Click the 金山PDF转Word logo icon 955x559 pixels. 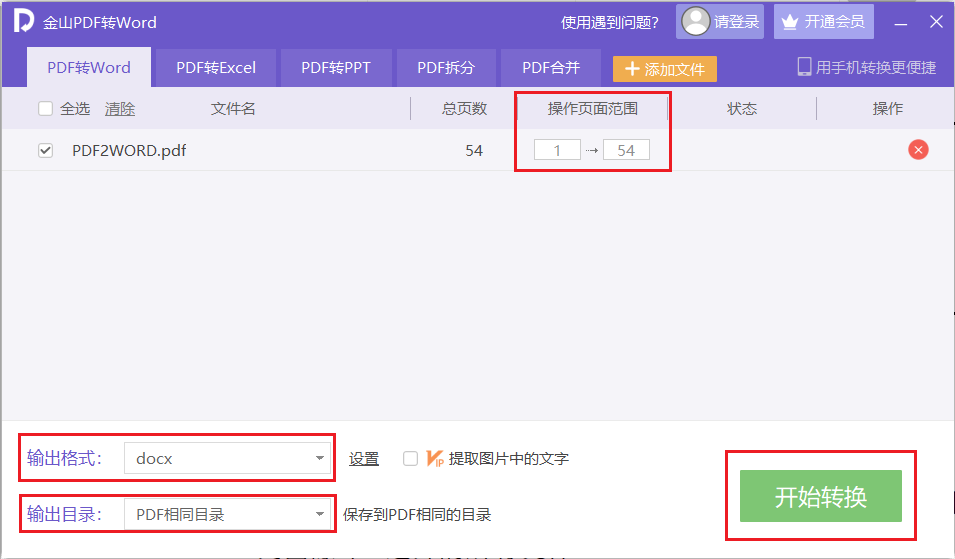(x=24, y=21)
